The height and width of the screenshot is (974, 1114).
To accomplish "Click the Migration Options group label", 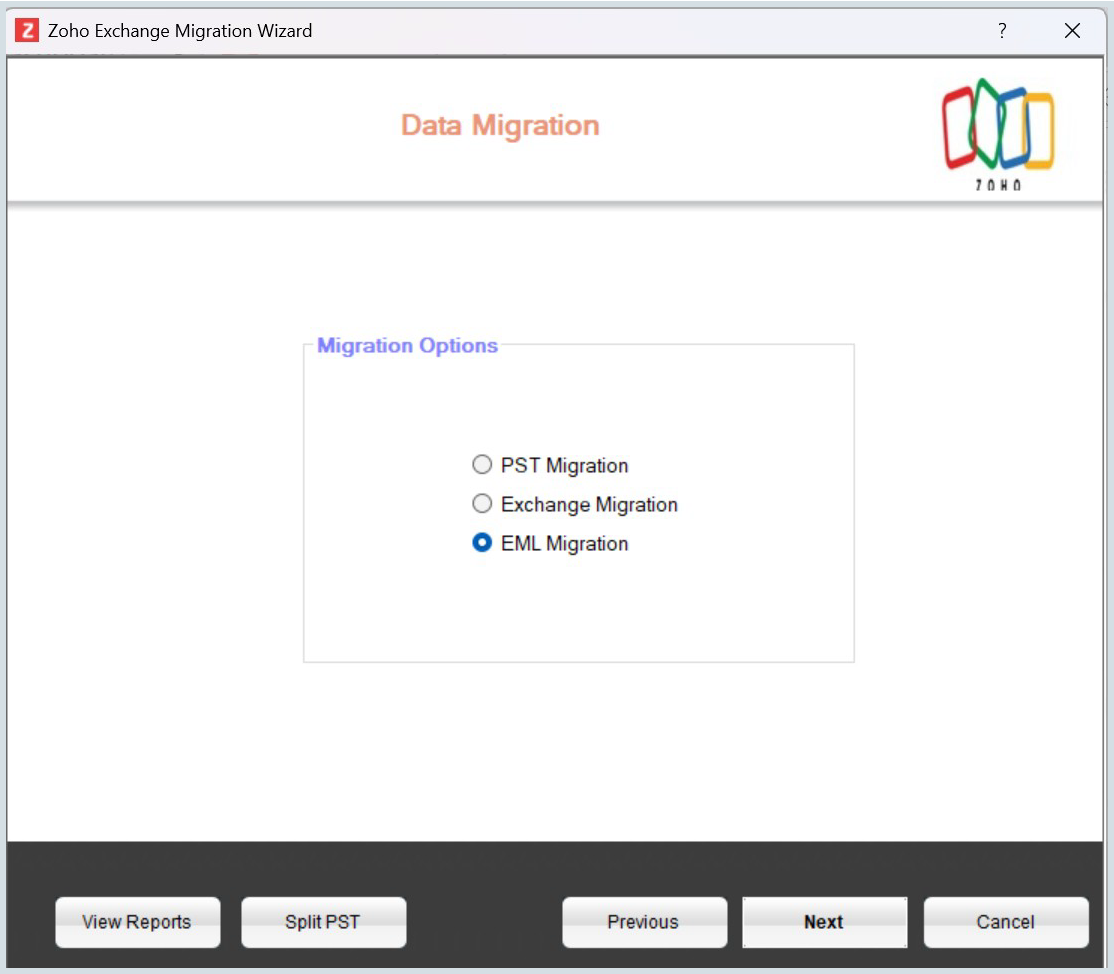I will 407,345.
